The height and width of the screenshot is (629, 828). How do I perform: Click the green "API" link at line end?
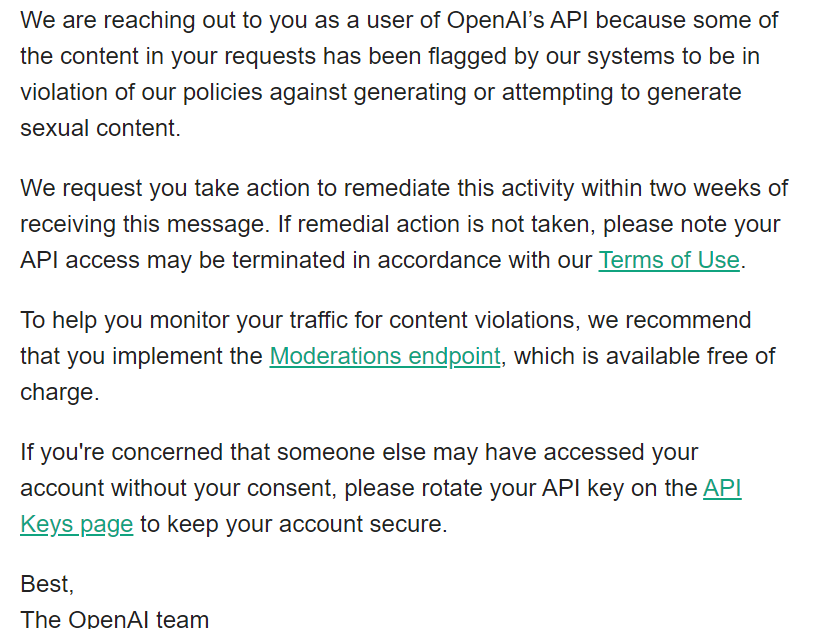click(722, 488)
